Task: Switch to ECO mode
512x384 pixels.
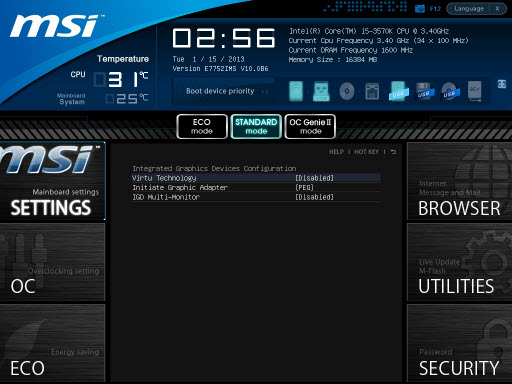Action: tap(202, 126)
